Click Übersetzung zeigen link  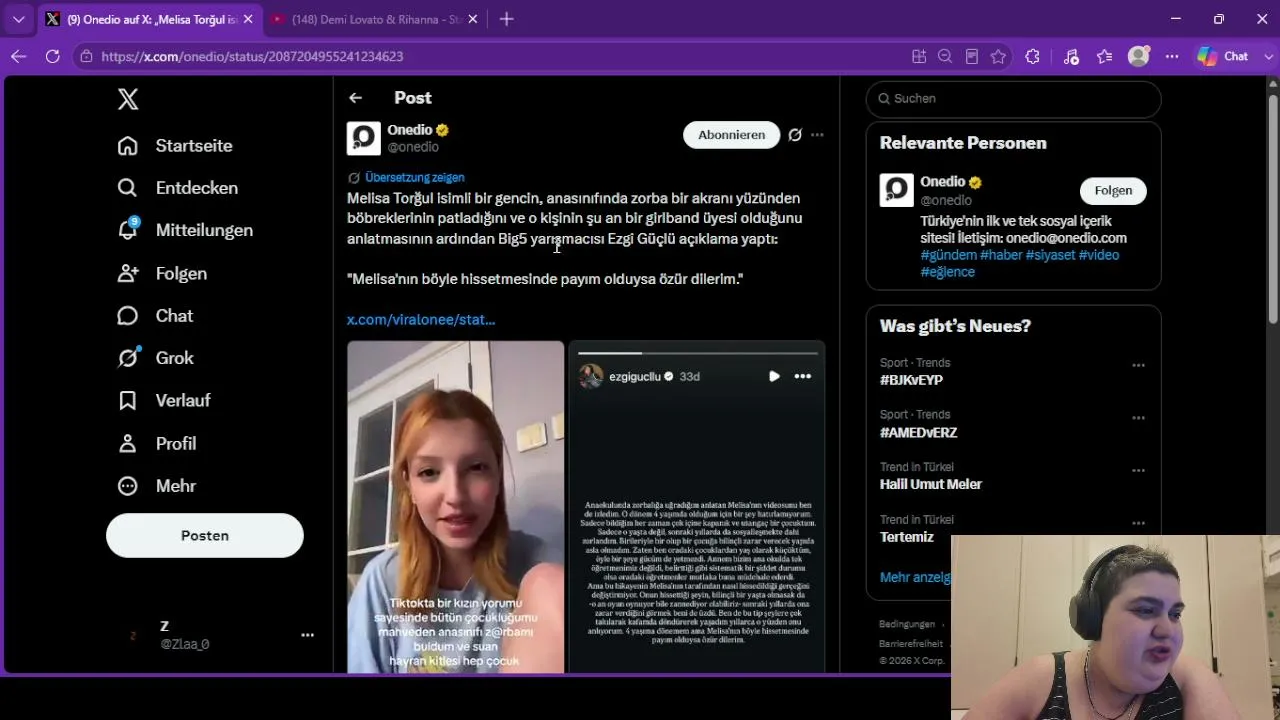coord(414,178)
